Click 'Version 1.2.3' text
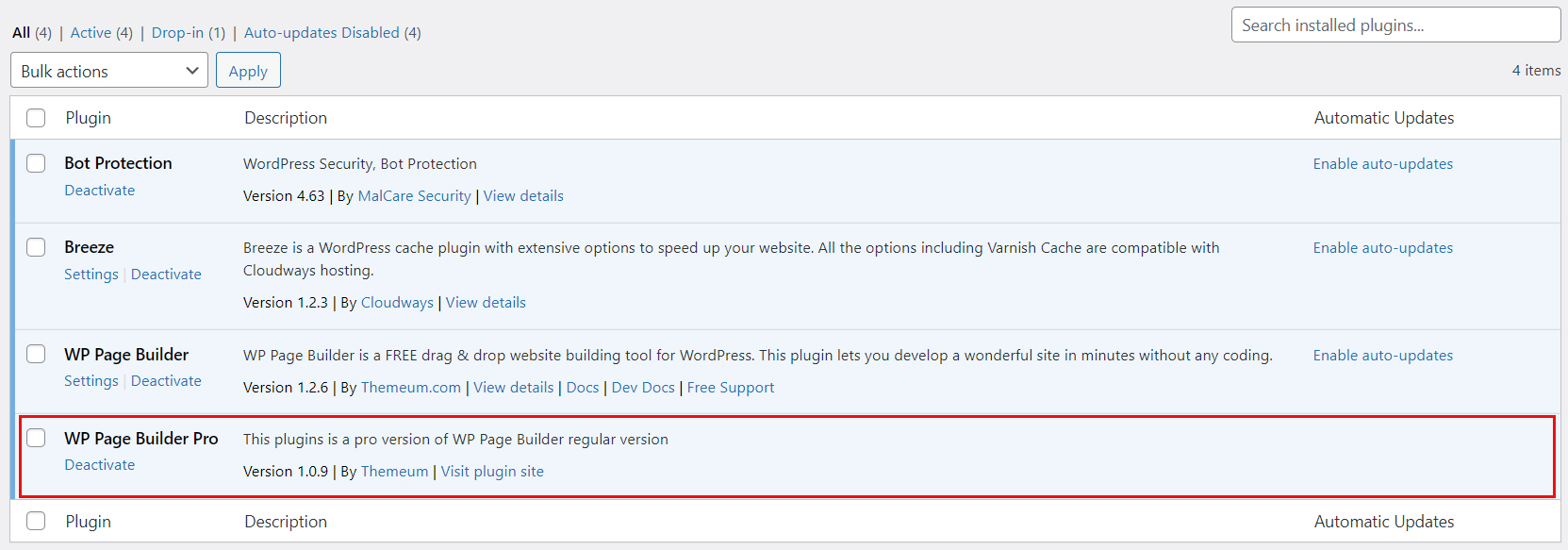Image resolution: width=1568 pixels, height=550 pixels. (286, 303)
